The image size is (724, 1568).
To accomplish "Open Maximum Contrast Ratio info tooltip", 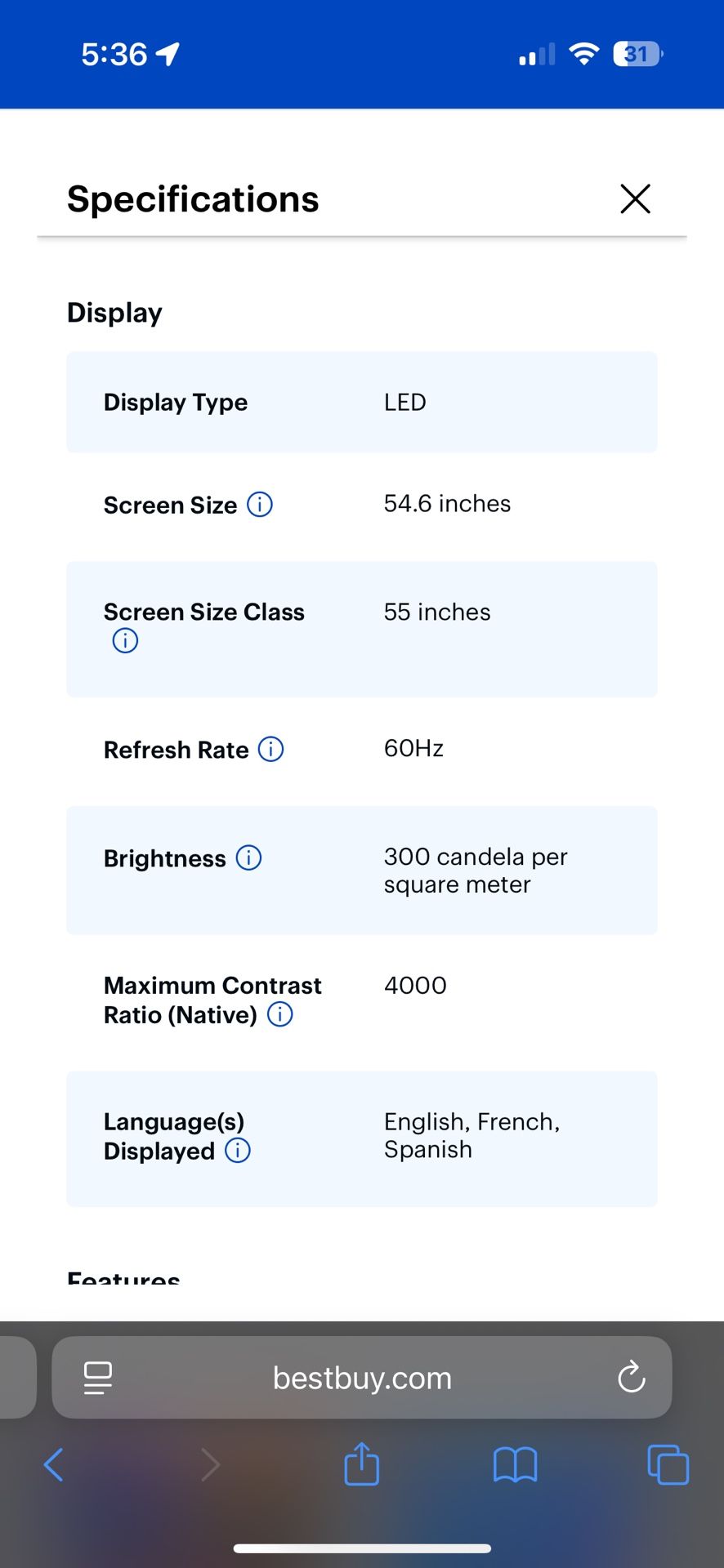I will coord(279,1013).
